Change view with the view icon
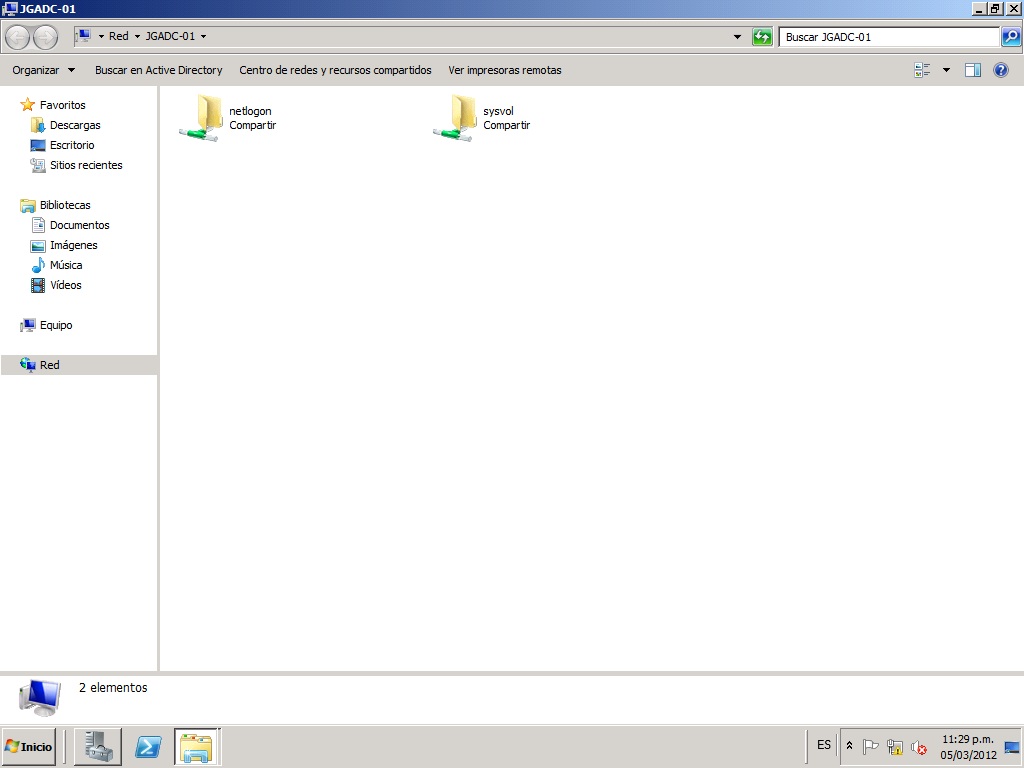The image size is (1024, 768). click(x=922, y=70)
